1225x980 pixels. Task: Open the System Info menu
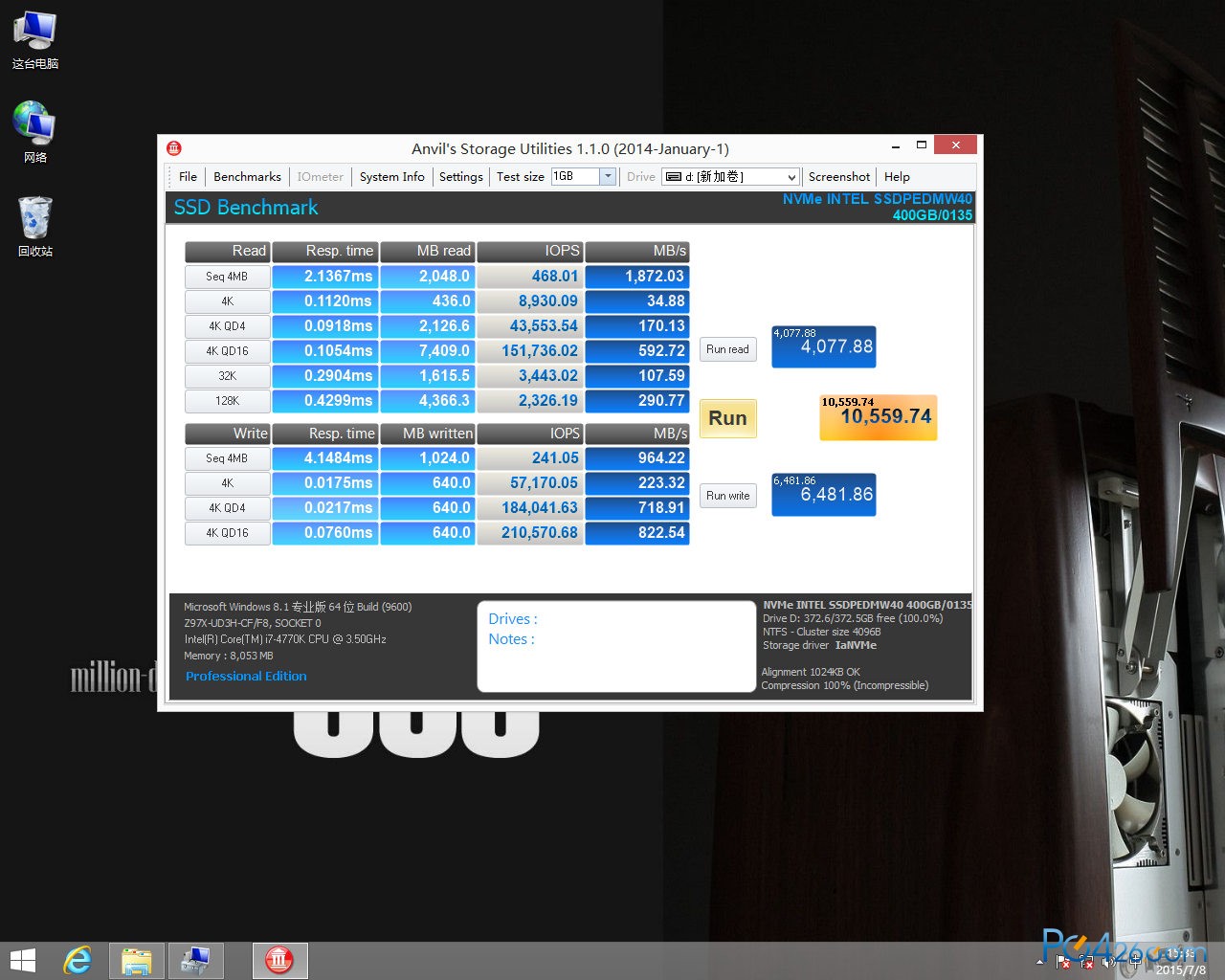click(392, 177)
